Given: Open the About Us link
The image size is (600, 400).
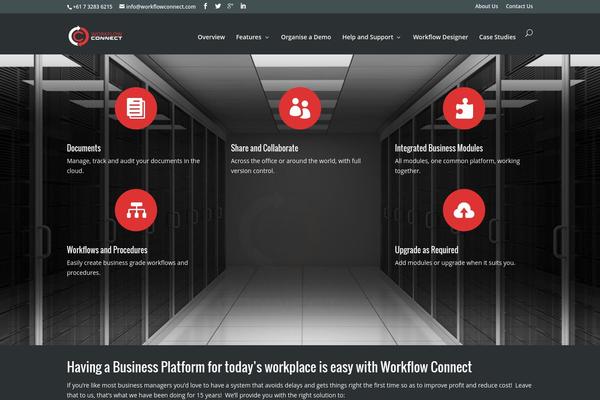Looking at the screenshot, I should coord(486,6).
